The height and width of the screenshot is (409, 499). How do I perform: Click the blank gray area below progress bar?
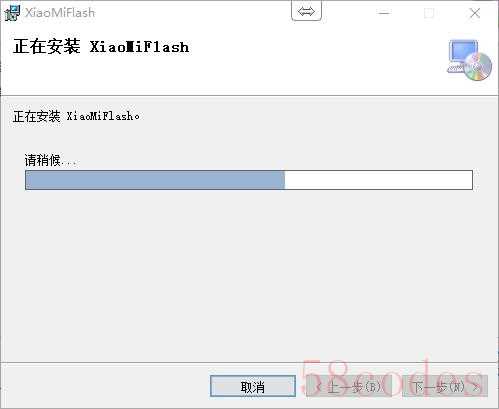tap(249, 273)
